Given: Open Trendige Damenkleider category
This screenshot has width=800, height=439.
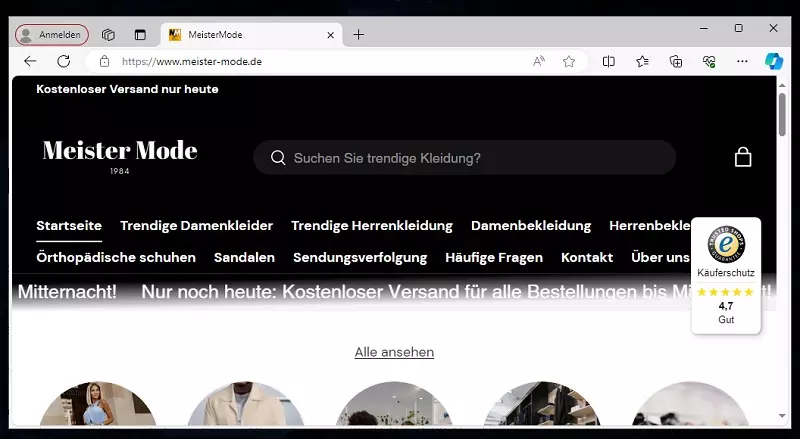Looking at the screenshot, I should coord(196,226).
